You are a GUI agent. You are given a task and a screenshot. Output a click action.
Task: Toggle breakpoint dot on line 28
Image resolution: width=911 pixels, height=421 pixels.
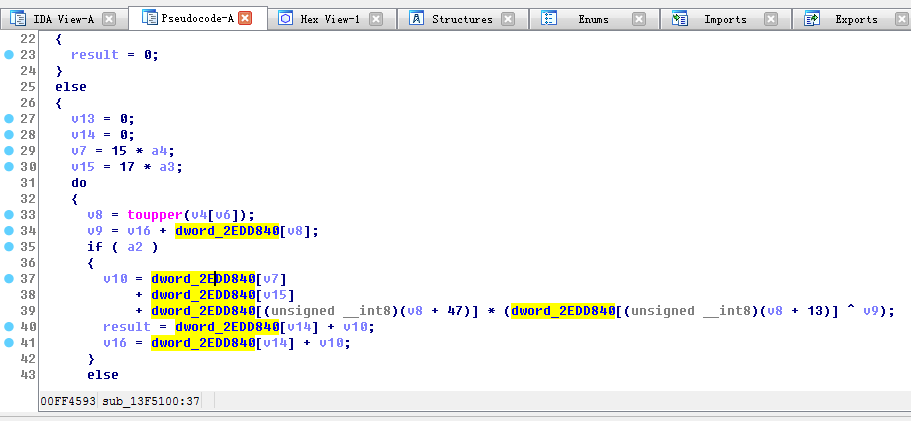click(x=9, y=135)
